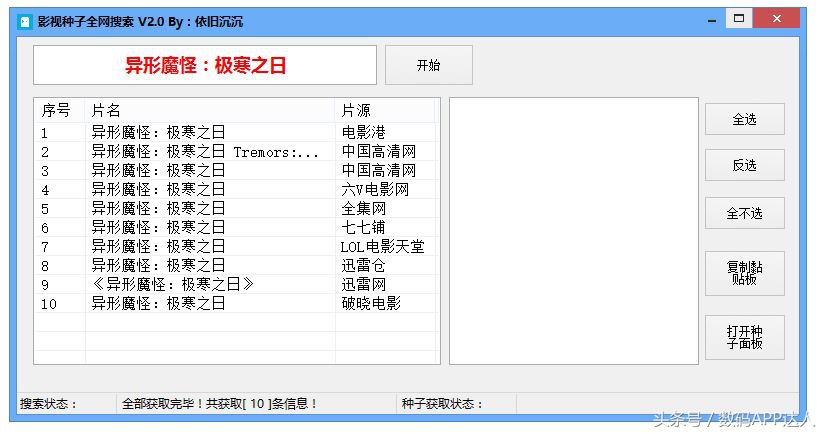The height and width of the screenshot is (434, 826).
Task: Click the 搜索状态 status label
Action: [48, 404]
